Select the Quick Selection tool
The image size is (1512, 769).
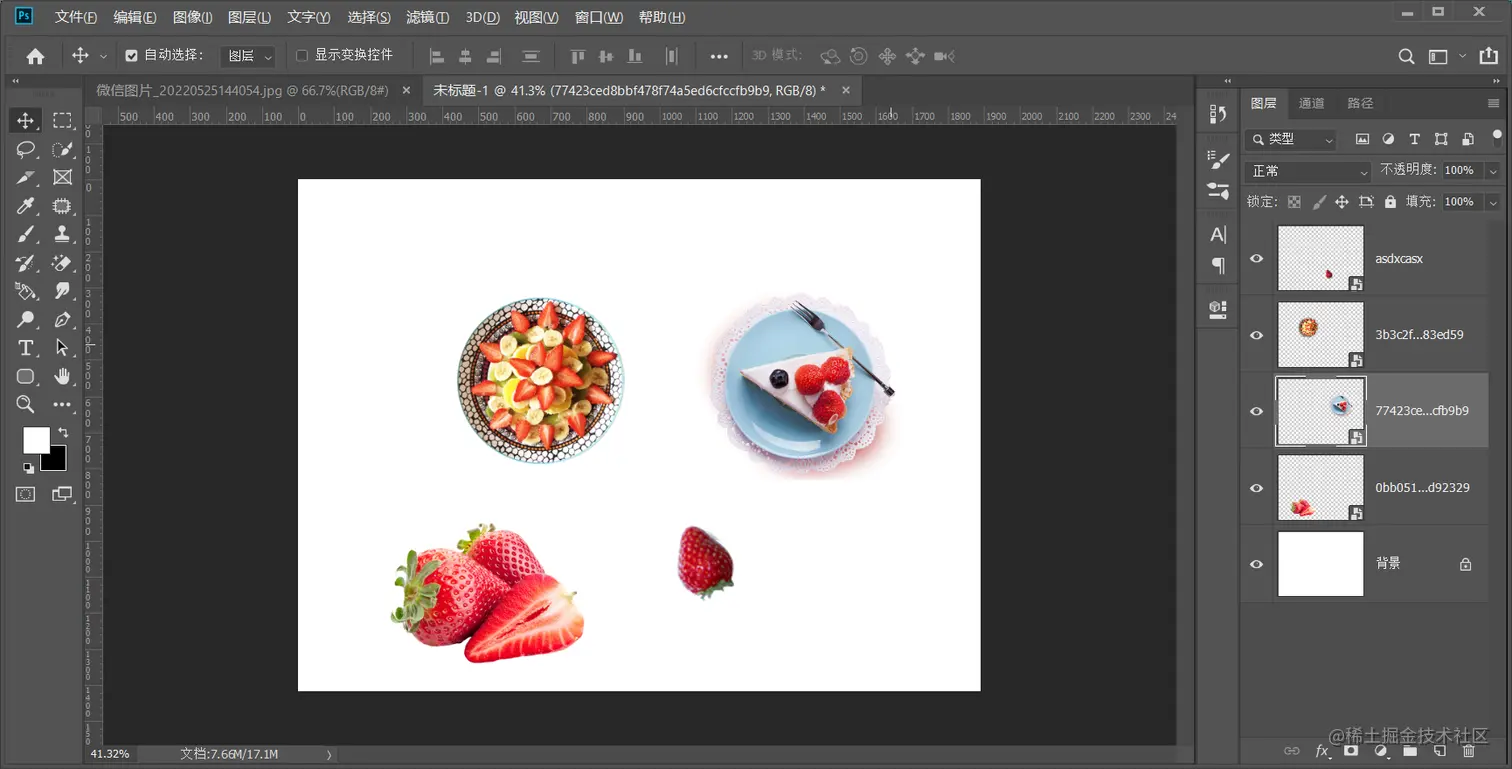62,150
